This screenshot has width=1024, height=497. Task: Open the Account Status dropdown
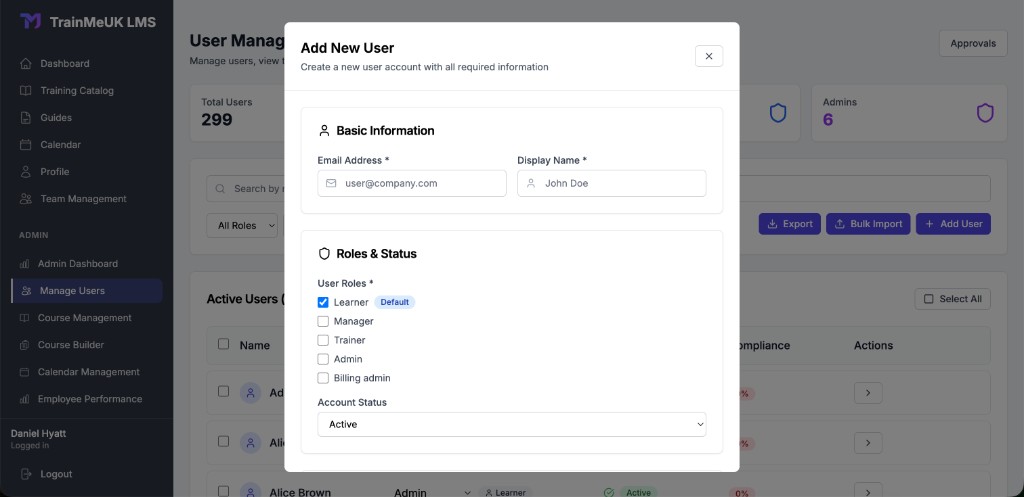coord(511,425)
